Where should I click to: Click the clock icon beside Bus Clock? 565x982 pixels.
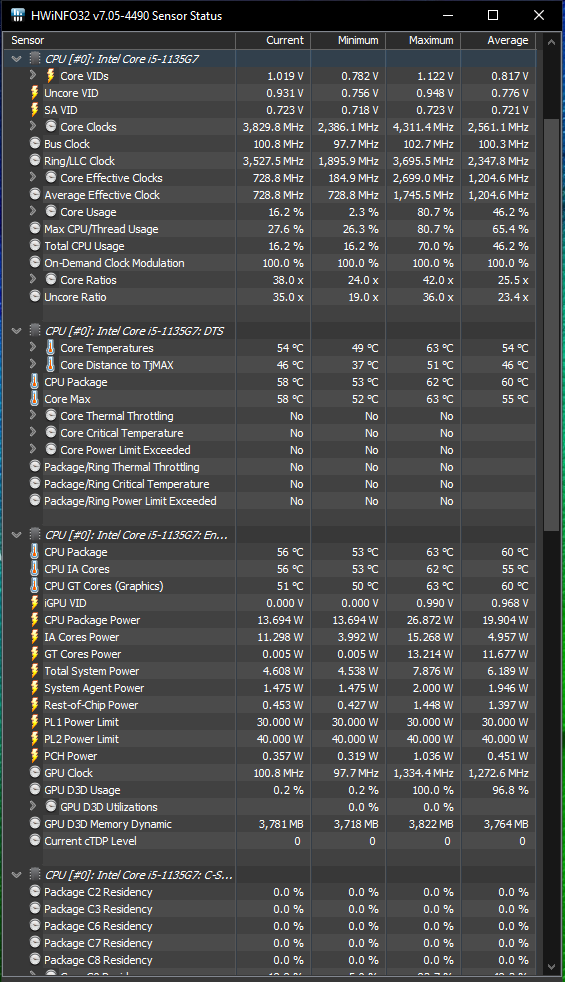35,143
